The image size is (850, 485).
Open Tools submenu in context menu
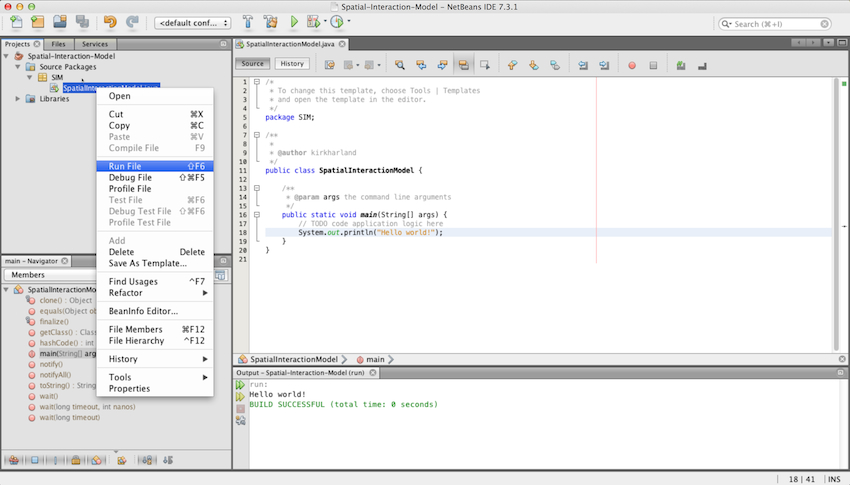click(155, 377)
